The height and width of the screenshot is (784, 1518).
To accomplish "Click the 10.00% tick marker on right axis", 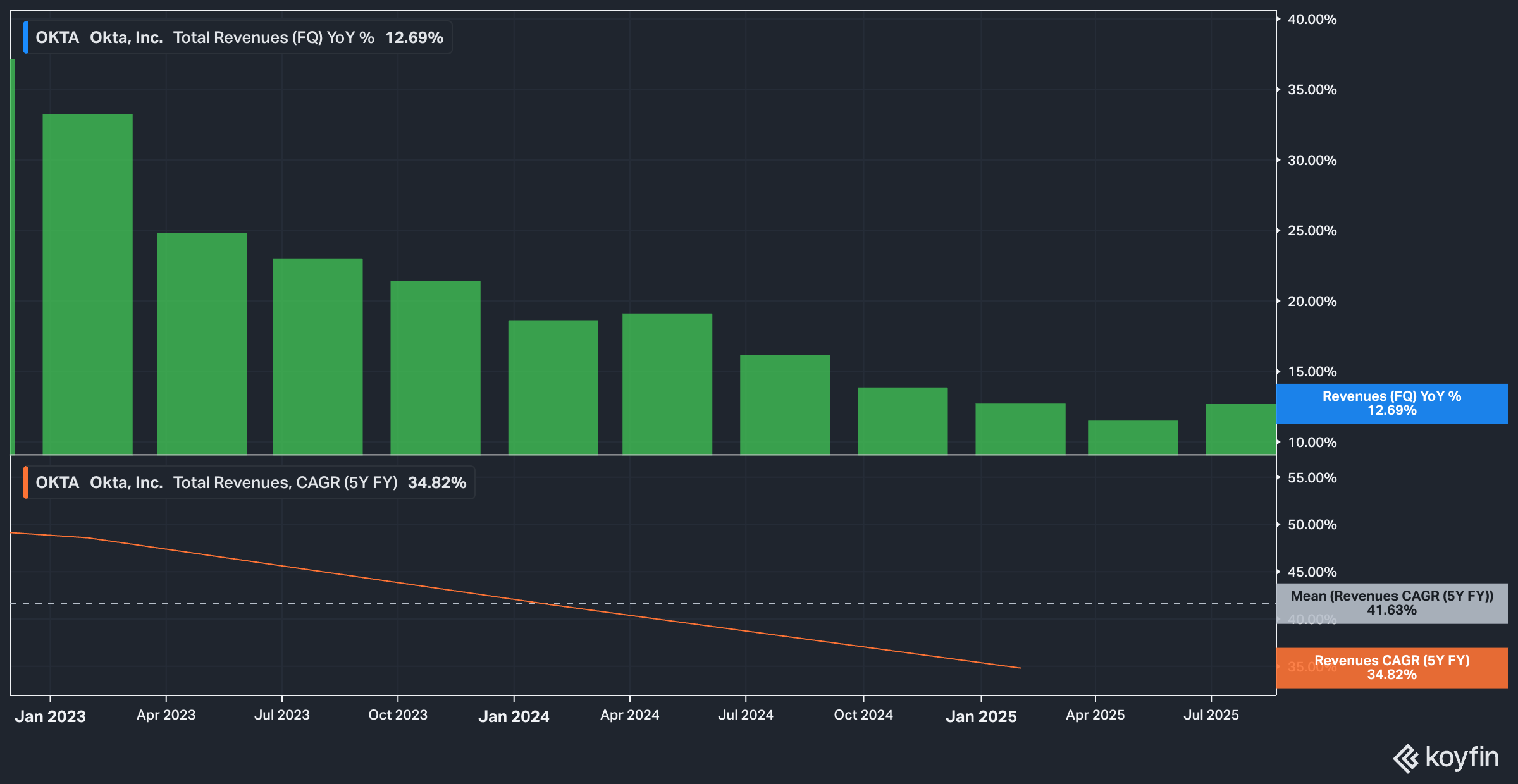I will point(1313,443).
